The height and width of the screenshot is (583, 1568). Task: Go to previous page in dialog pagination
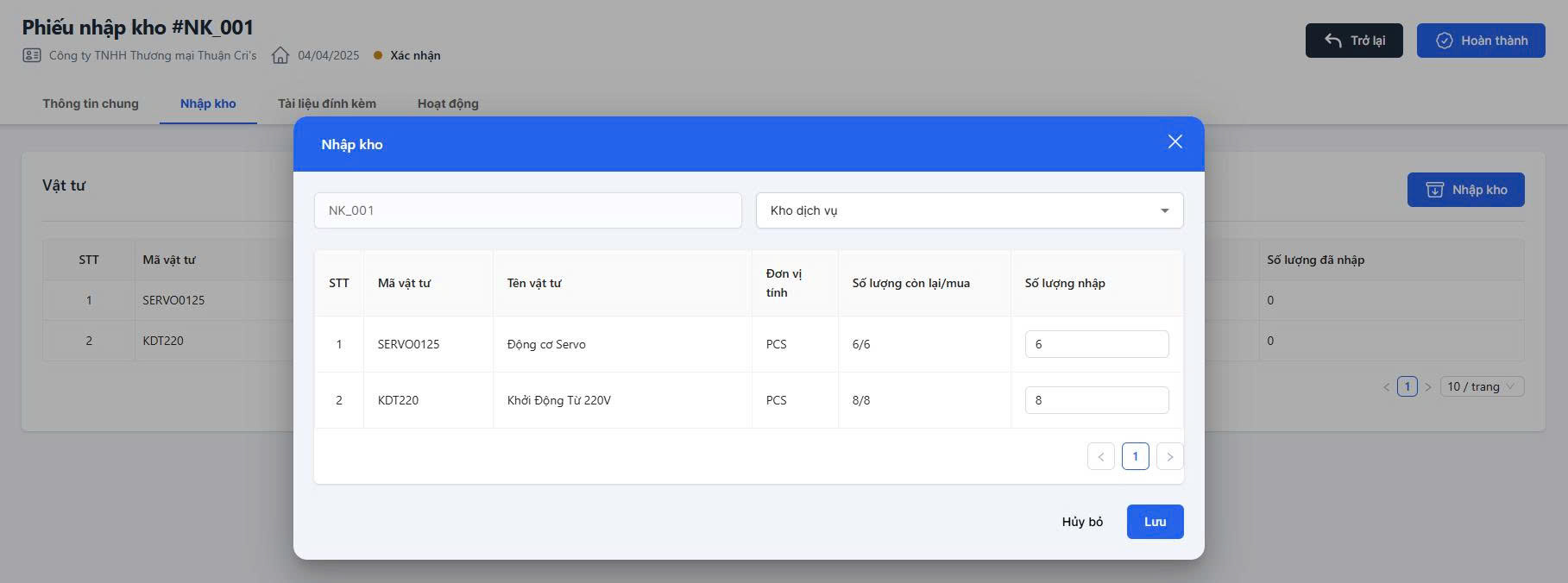[x=1100, y=456]
